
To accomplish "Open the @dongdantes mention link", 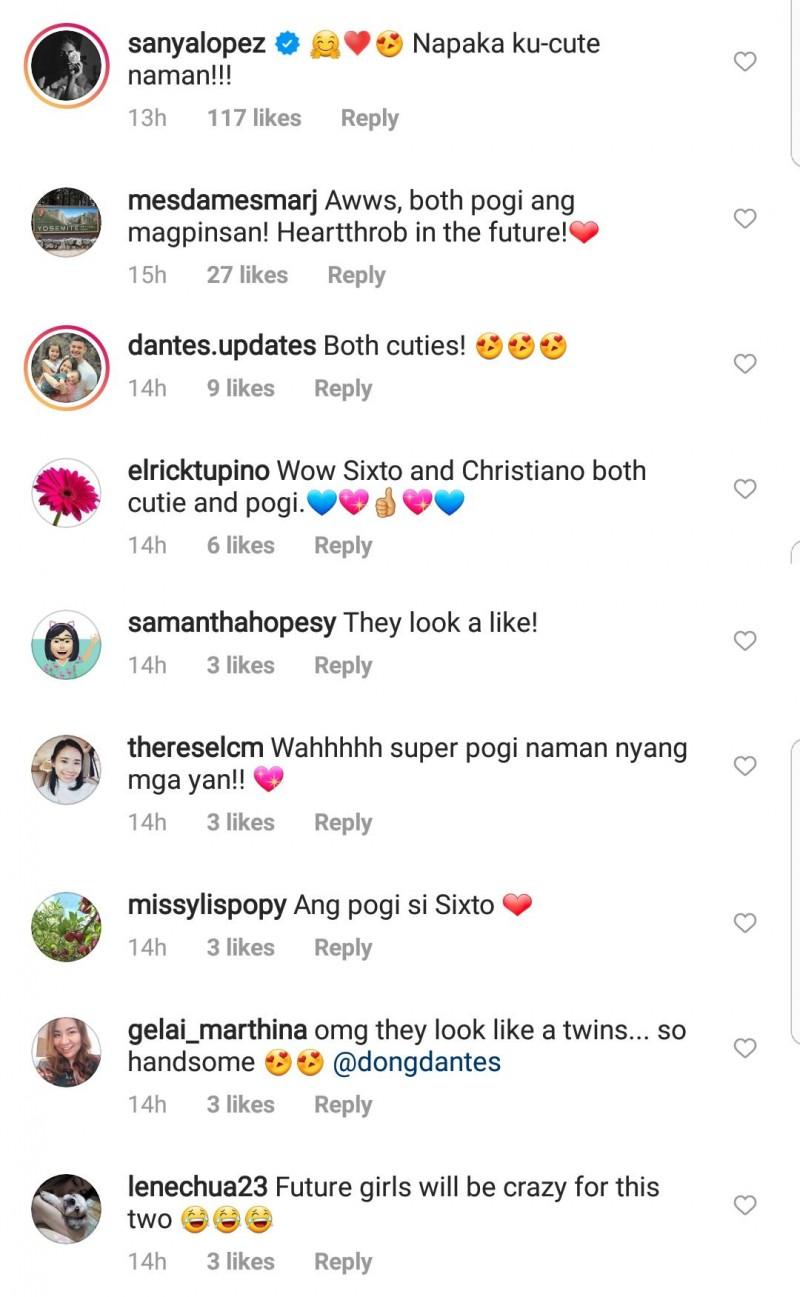I will (416, 1062).
